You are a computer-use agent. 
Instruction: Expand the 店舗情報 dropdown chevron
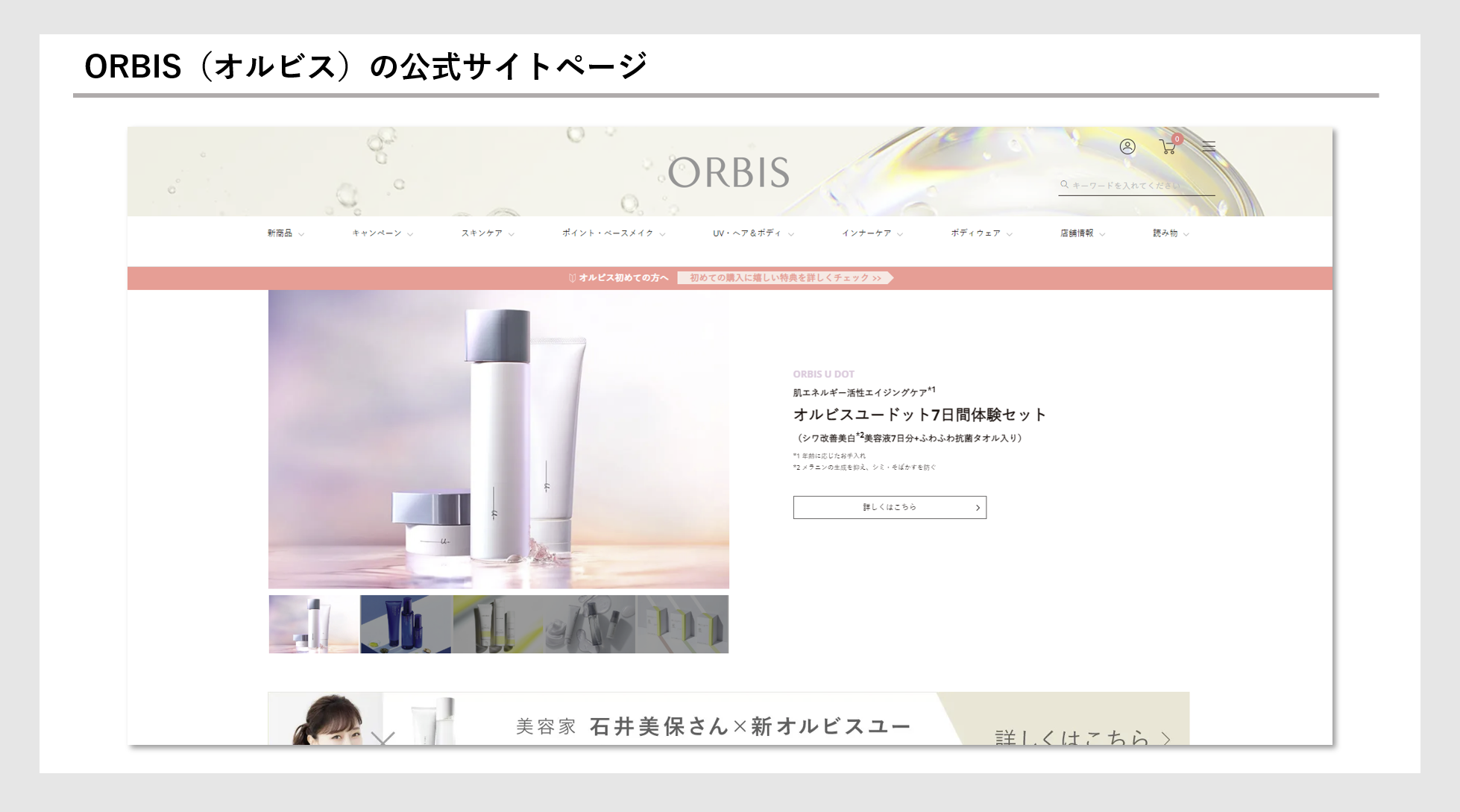1102,234
